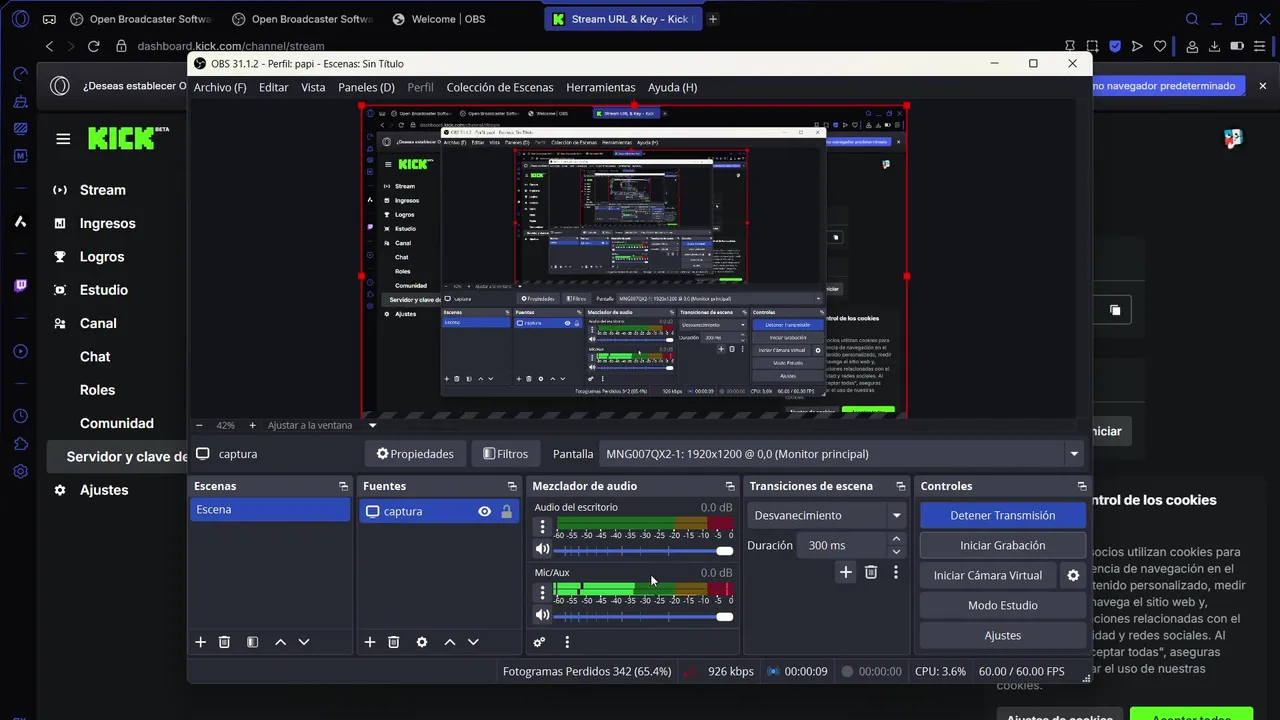Move scene down in Escenas panel
The width and height of the screenshot is (1280, 720).
click(304, 642)
